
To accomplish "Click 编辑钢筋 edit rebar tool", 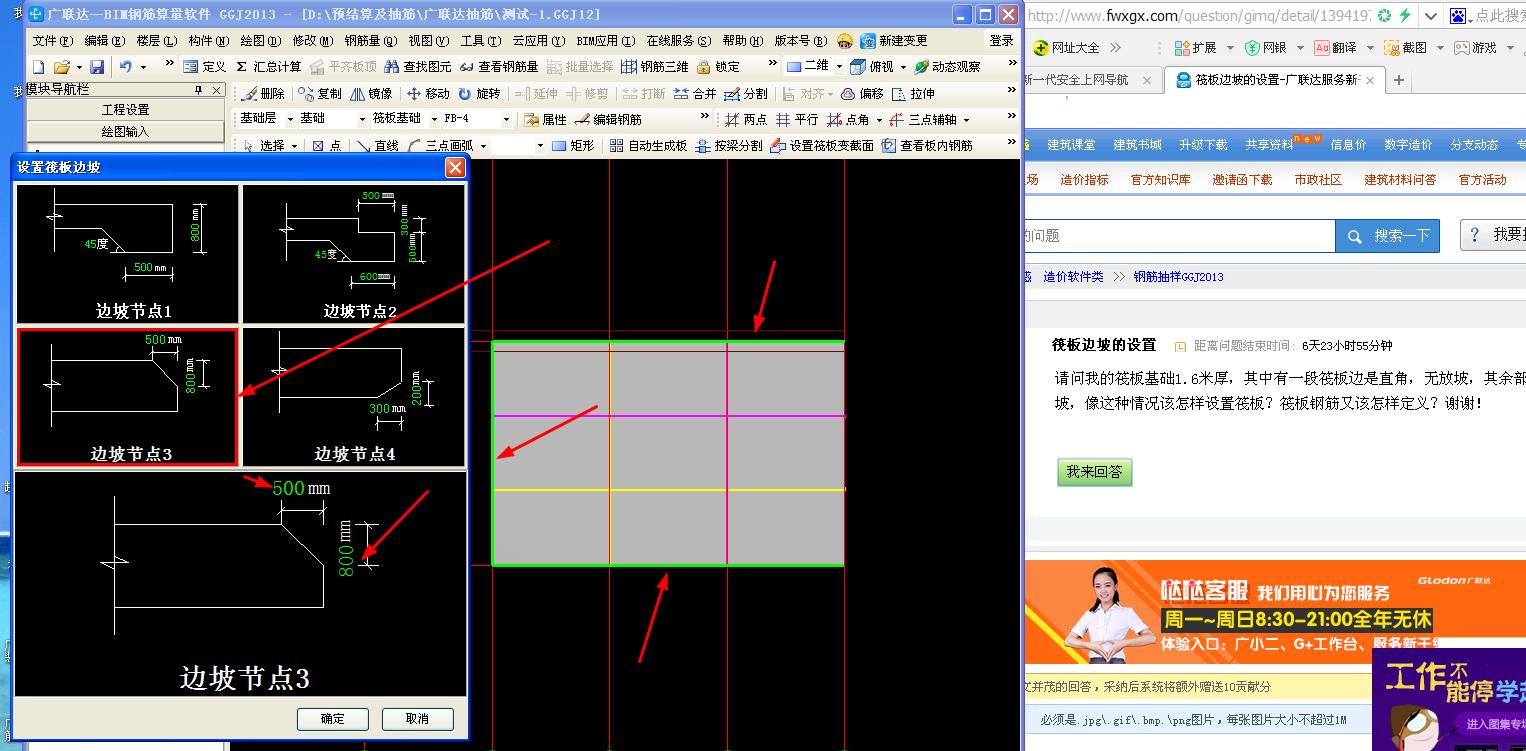I will point(608,120).
